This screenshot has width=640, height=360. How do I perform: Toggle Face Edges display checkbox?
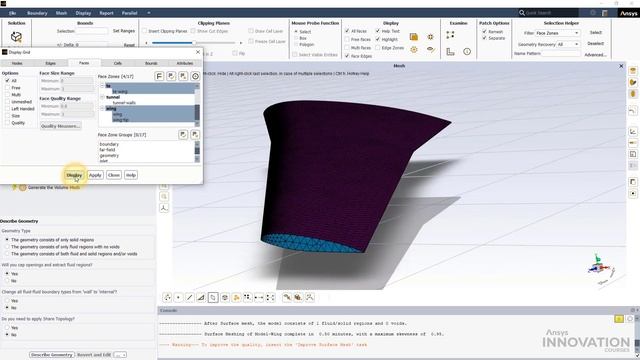[x=347, y=56]
